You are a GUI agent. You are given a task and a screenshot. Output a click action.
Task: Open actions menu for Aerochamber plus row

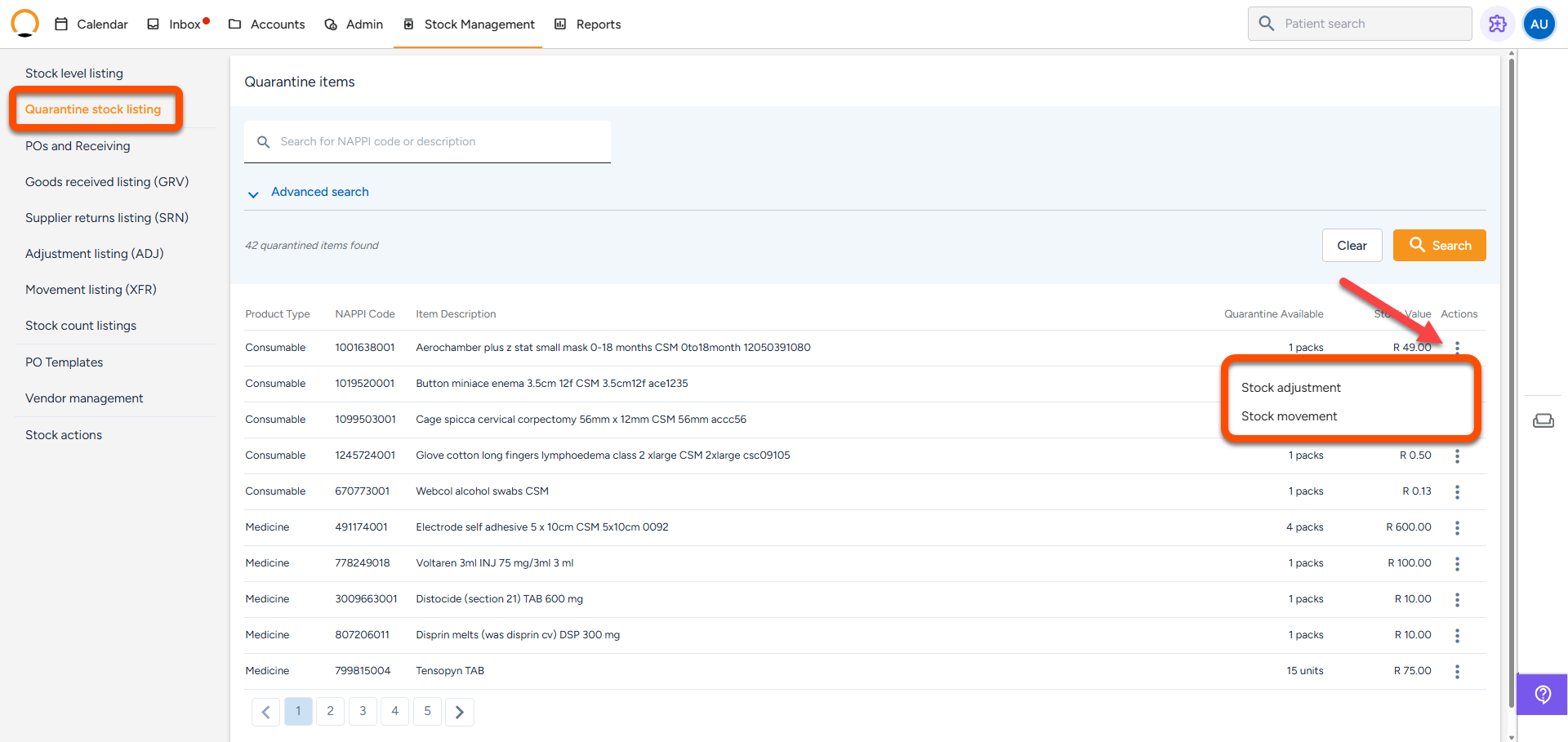pyautogui.click(x=1457, y=348)
